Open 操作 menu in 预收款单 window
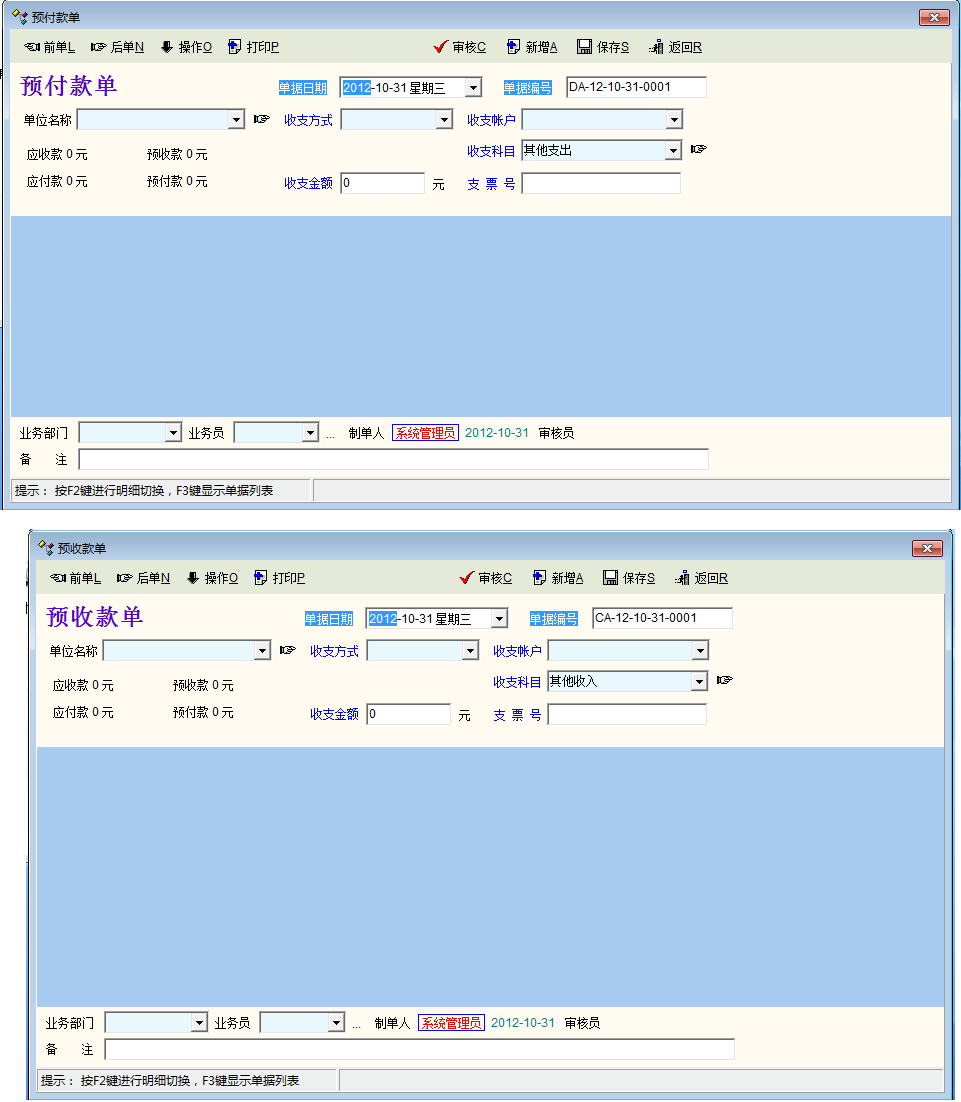This screenshot has width=961, height=1102. pyautogui.click(x=211, y=578)
